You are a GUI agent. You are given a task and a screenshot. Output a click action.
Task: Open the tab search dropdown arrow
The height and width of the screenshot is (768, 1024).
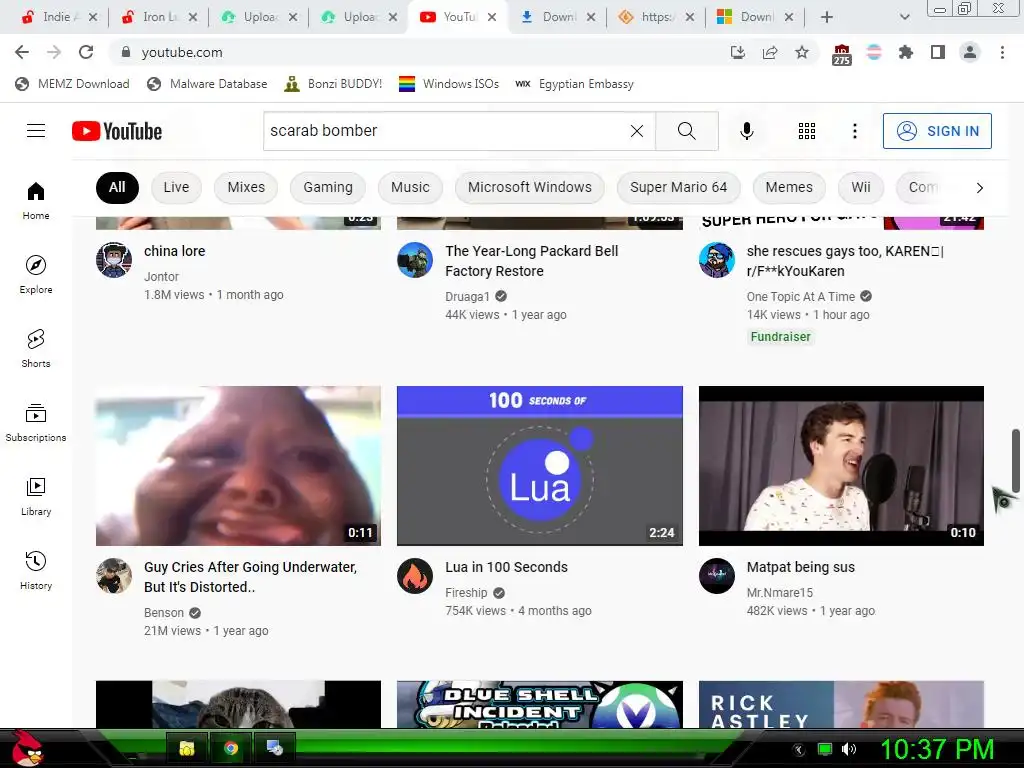[x=904, y=17]
